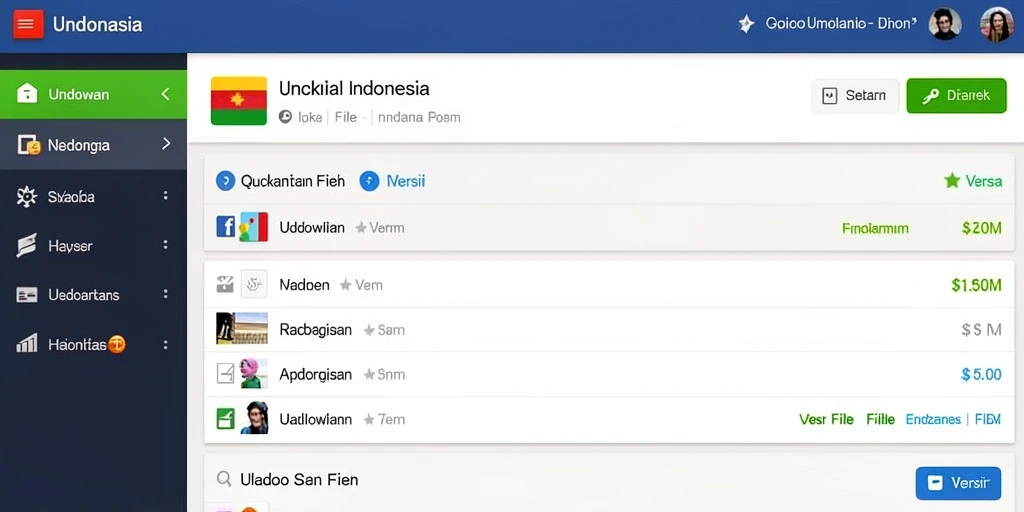Image resolution: width=1024 pixels, height=512 pixels.
Task: Toggle the star in the Racbagisan row
Action: point(369,330)
